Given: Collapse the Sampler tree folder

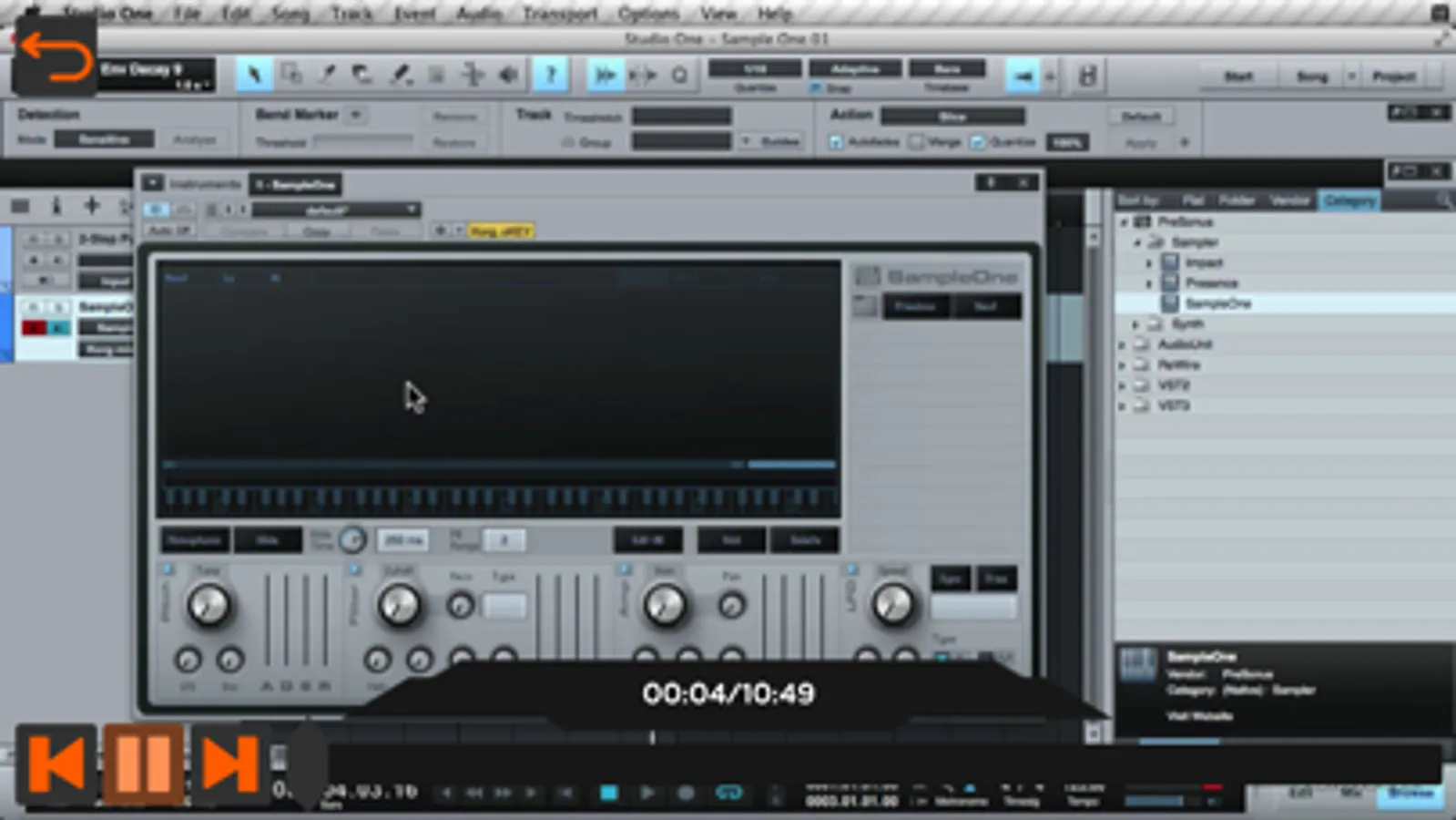Looking at the screenshot, I should 1138,242.
